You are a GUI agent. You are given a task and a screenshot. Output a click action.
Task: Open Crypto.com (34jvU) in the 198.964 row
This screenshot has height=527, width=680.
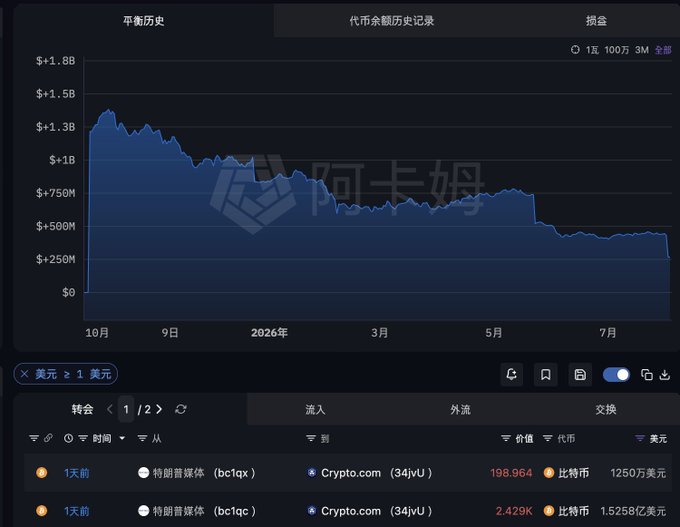pyautogui.click(x=369, y=473)
